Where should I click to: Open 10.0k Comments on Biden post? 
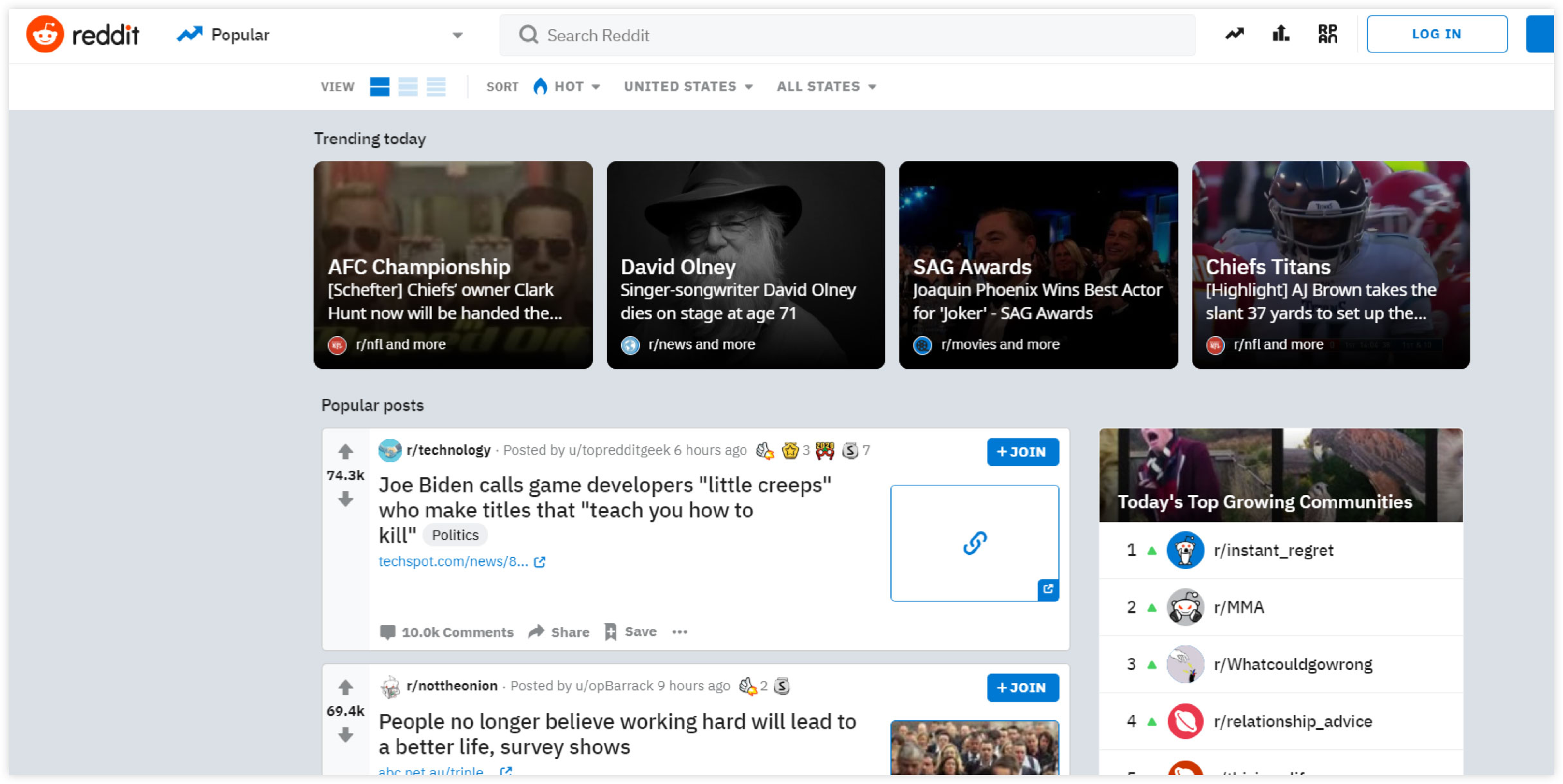click(447, 632)
